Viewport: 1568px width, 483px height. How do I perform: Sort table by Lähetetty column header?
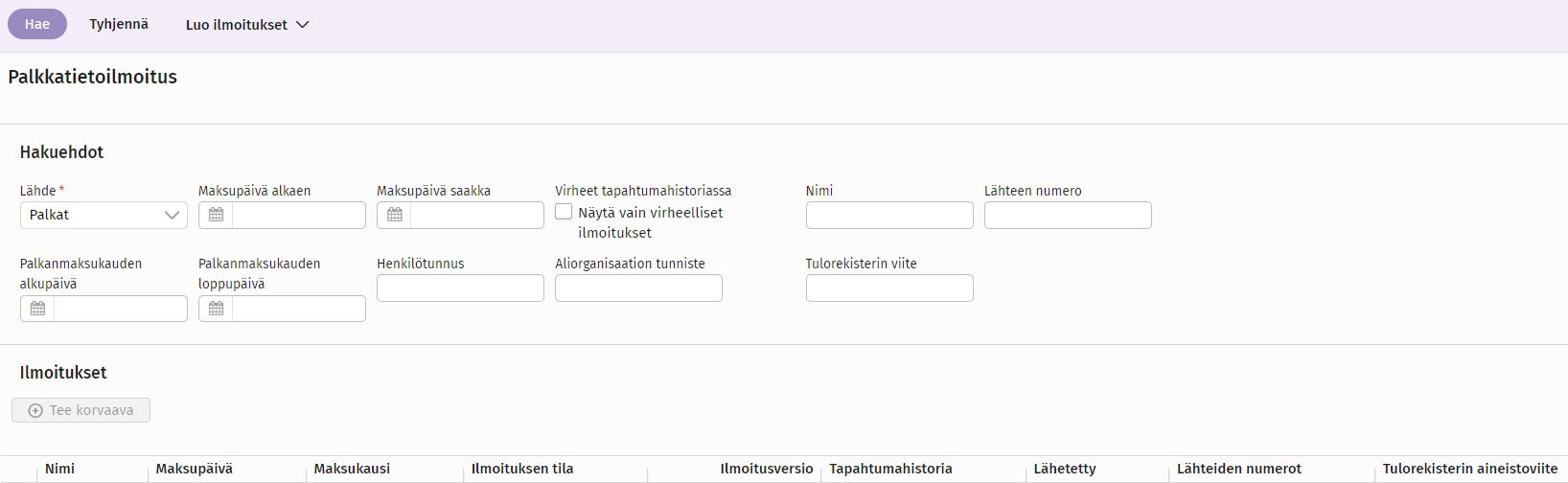click(1064, 469)
